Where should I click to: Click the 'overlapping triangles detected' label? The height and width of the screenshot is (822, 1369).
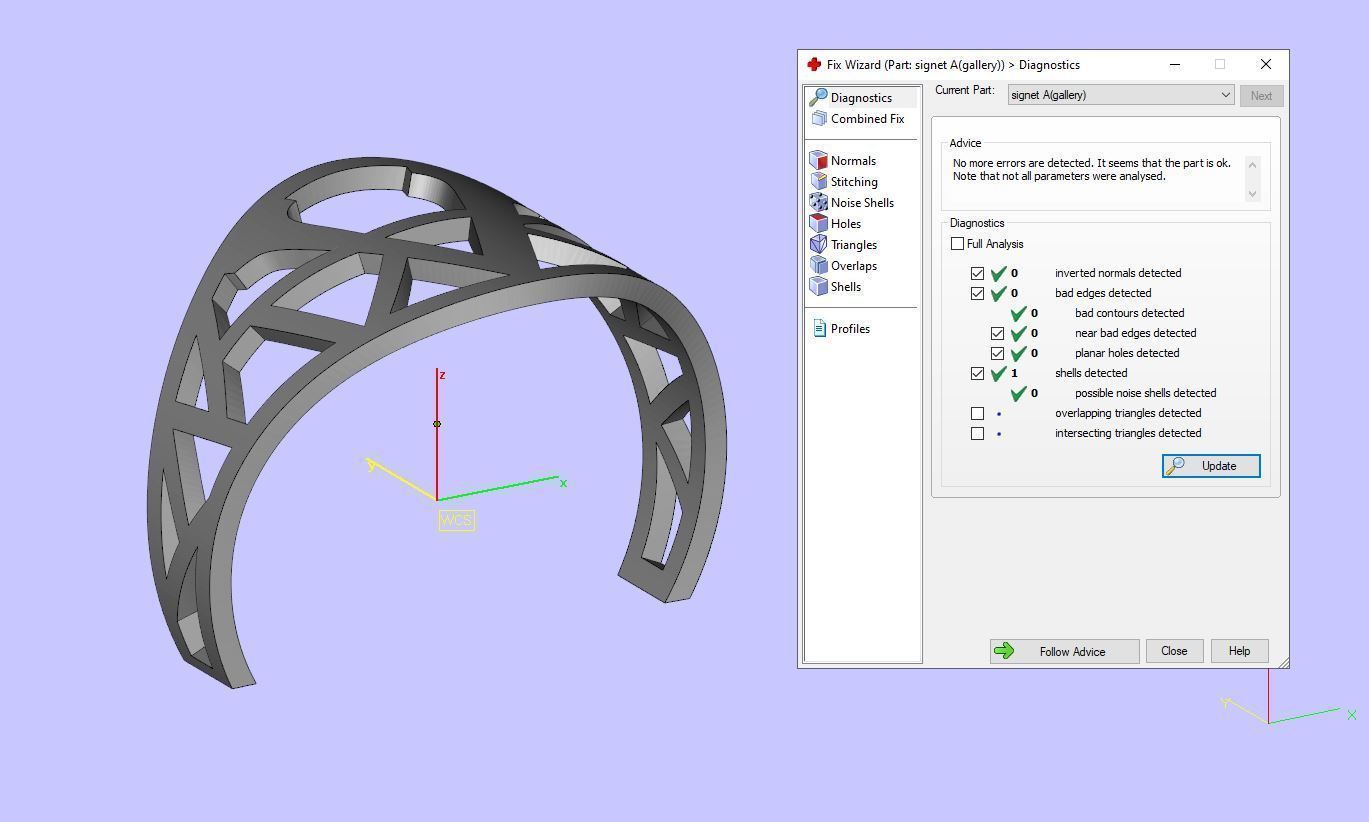pyautogui.click(x=1128, y=413)
